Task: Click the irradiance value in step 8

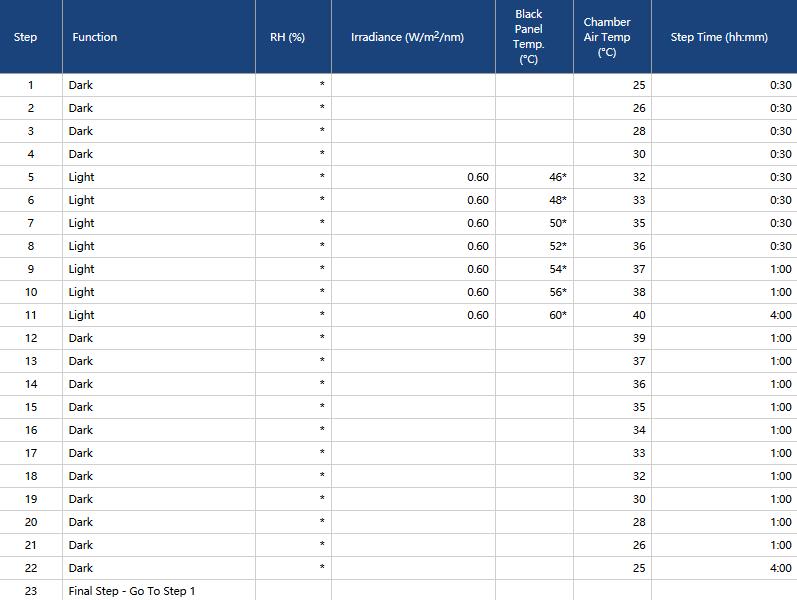Action: tap(478, 246)
